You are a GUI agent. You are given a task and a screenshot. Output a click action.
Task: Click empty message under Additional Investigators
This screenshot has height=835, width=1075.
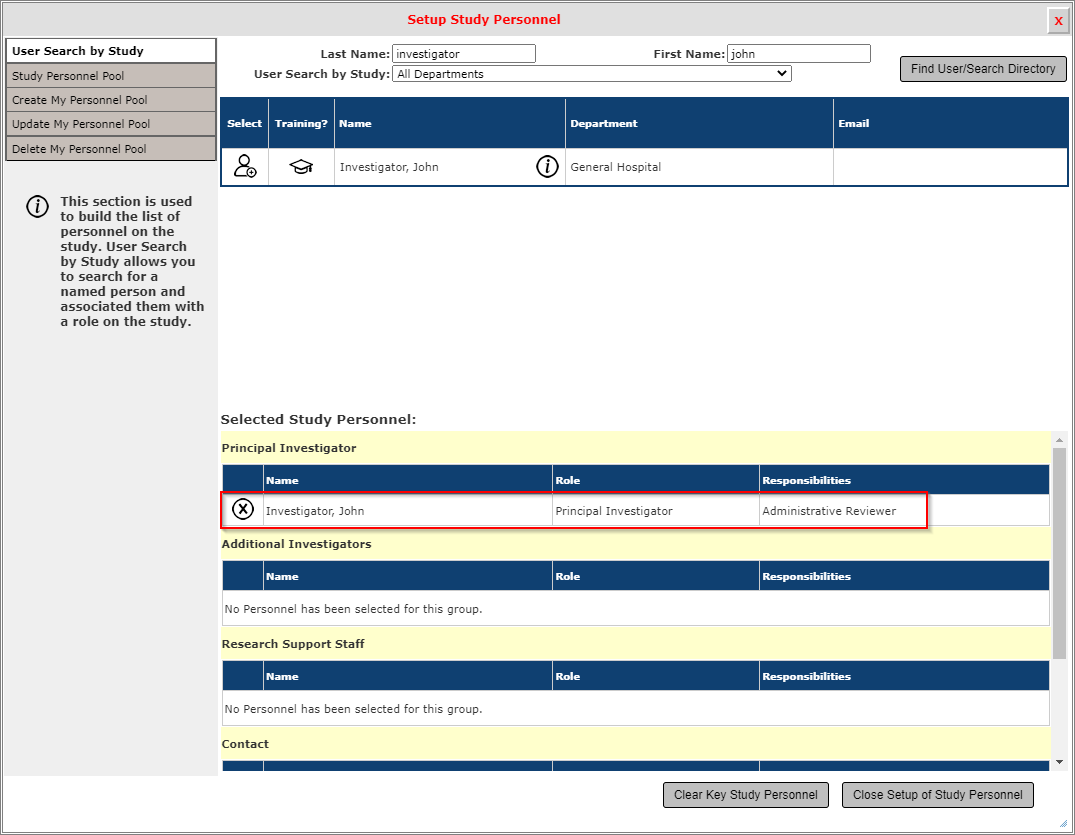[x=353, y=609]
